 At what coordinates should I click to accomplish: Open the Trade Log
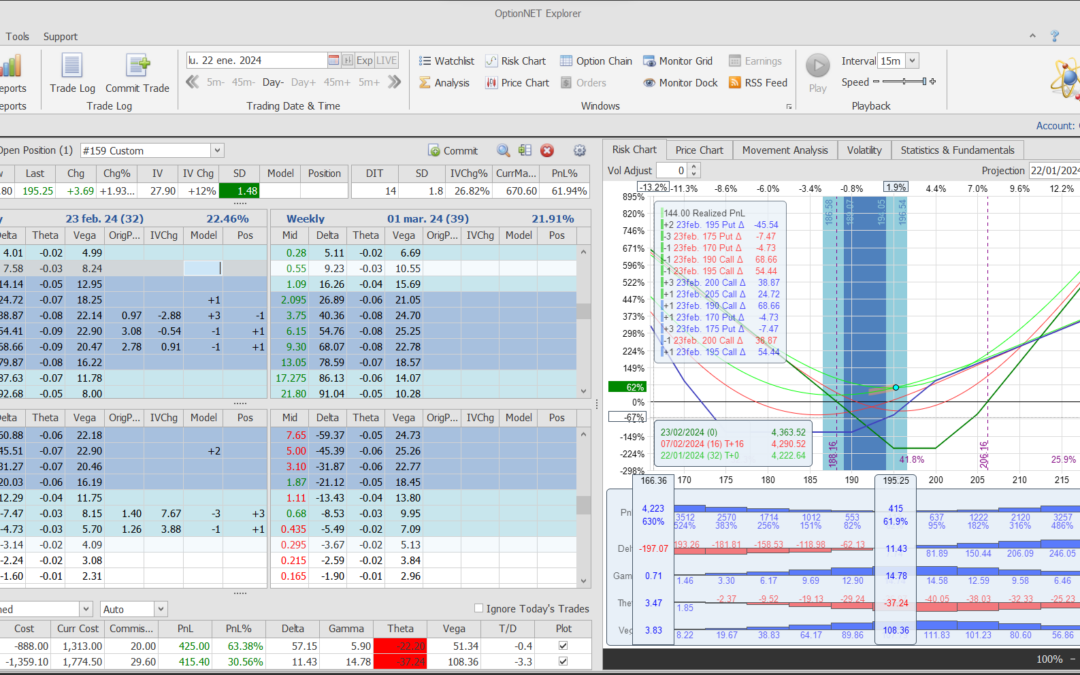click(72, 73)
